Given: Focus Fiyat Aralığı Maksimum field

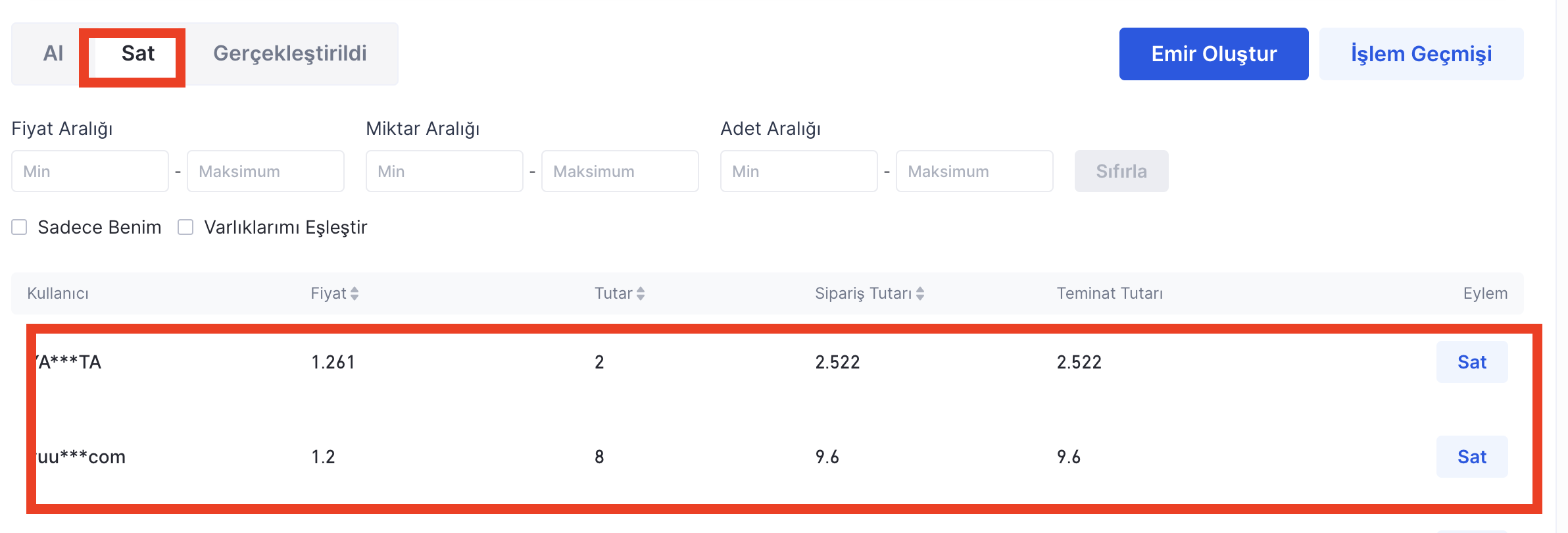Looking at the screenshot, I should pyautogui.click(x=265, y=171).
